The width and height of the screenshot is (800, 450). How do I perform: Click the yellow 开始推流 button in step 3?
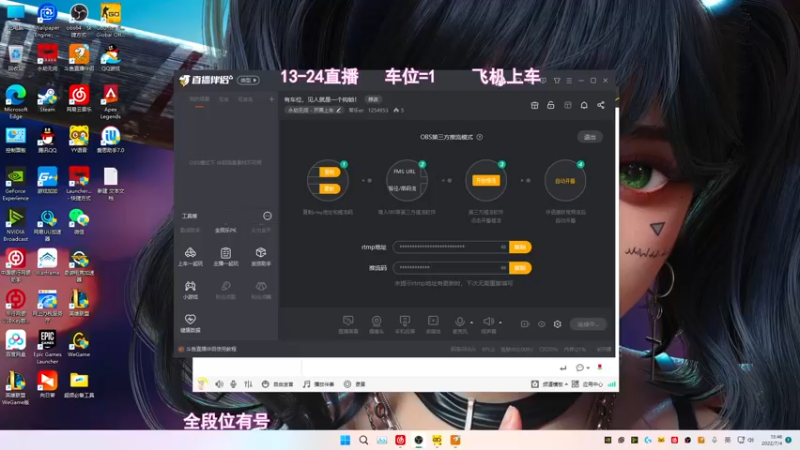(x=486, y=181)
